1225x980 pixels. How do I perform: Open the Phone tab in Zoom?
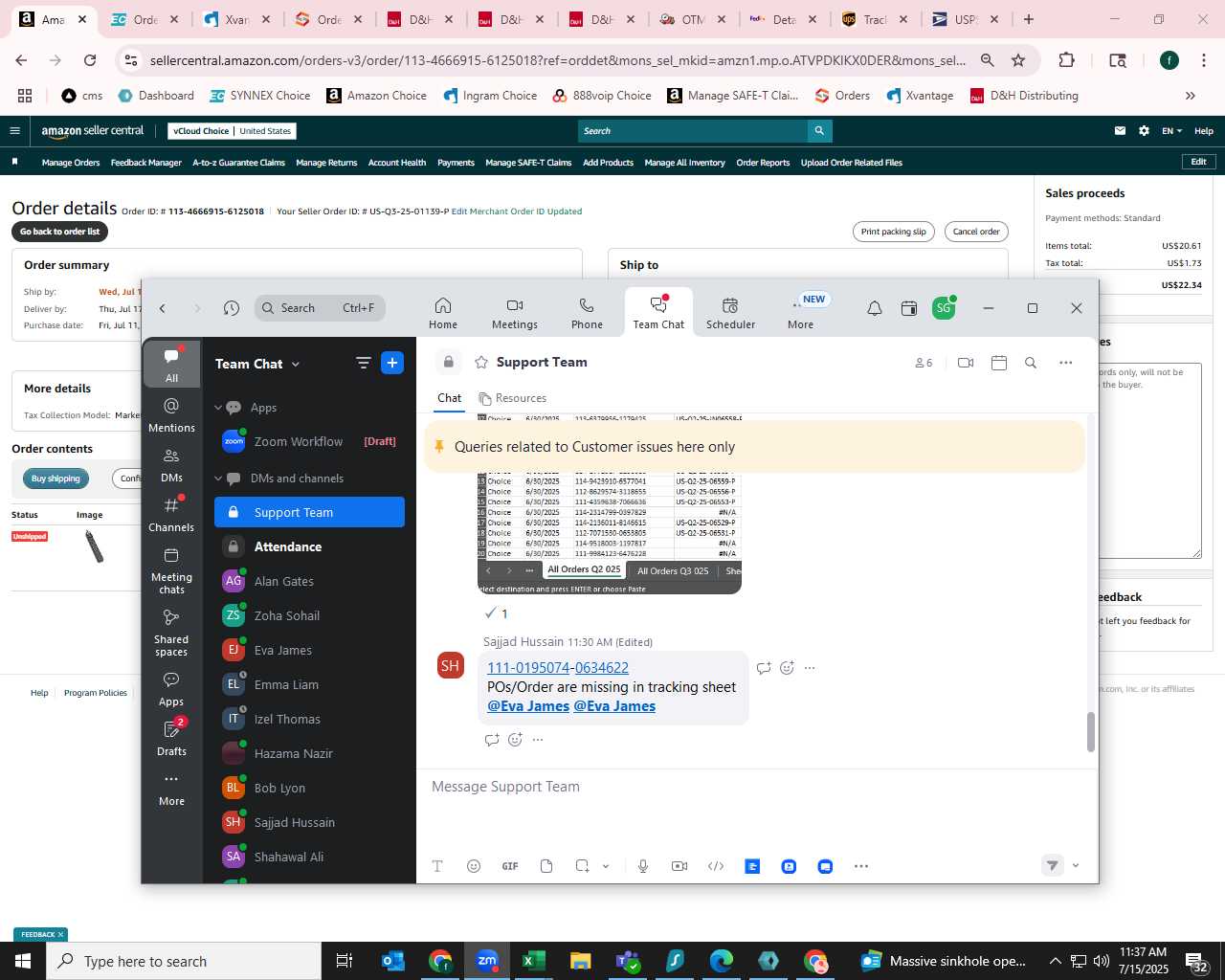point(587,313)
